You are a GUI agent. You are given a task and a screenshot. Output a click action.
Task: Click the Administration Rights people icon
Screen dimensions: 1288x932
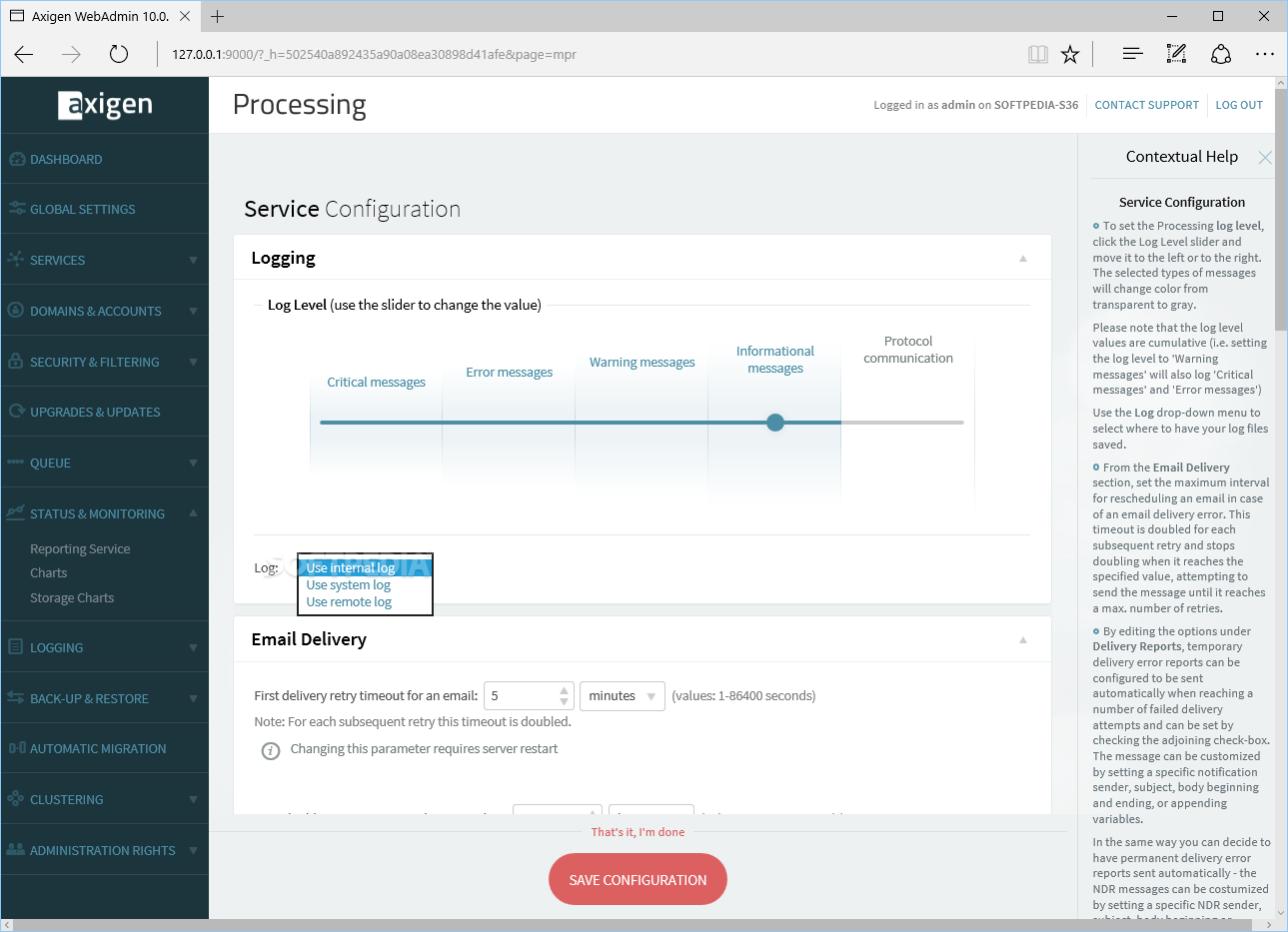16,850
